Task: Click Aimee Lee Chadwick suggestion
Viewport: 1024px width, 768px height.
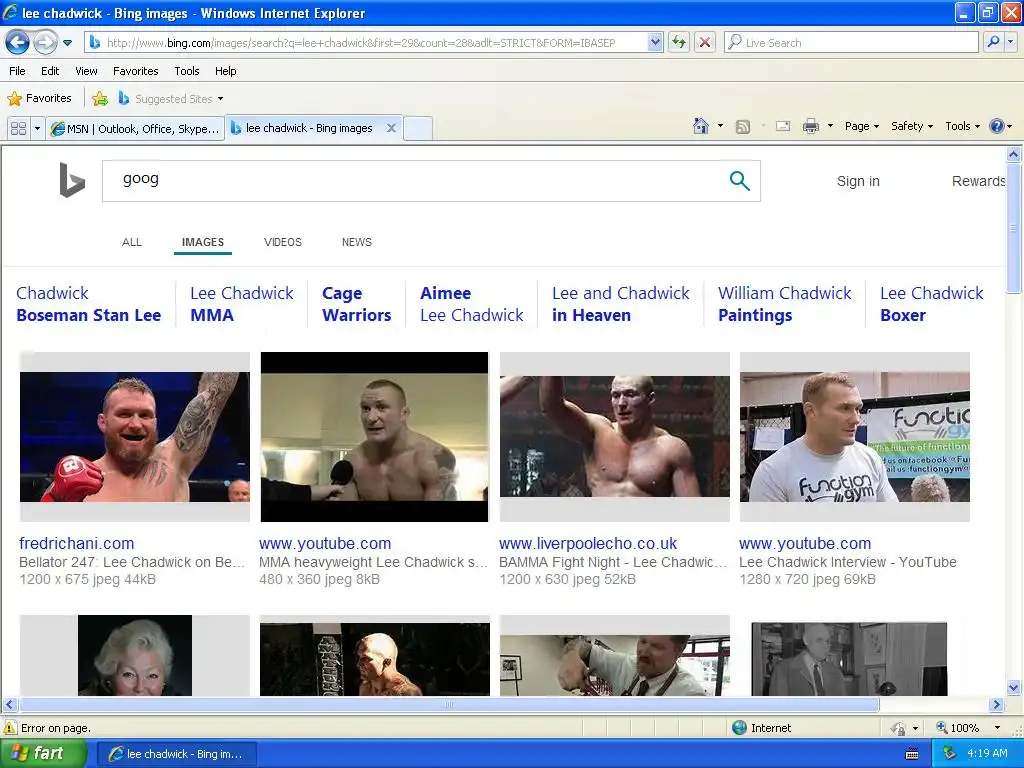Action: [x=472, y=304]
